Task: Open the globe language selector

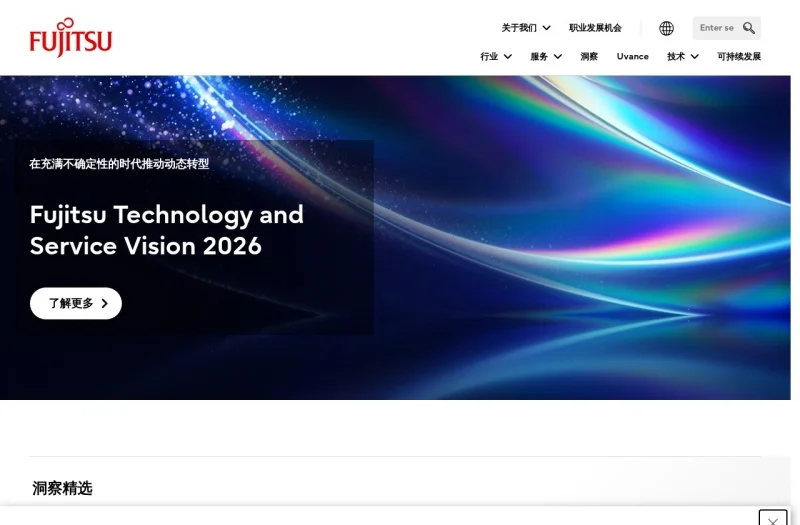Action: point(666,28)
